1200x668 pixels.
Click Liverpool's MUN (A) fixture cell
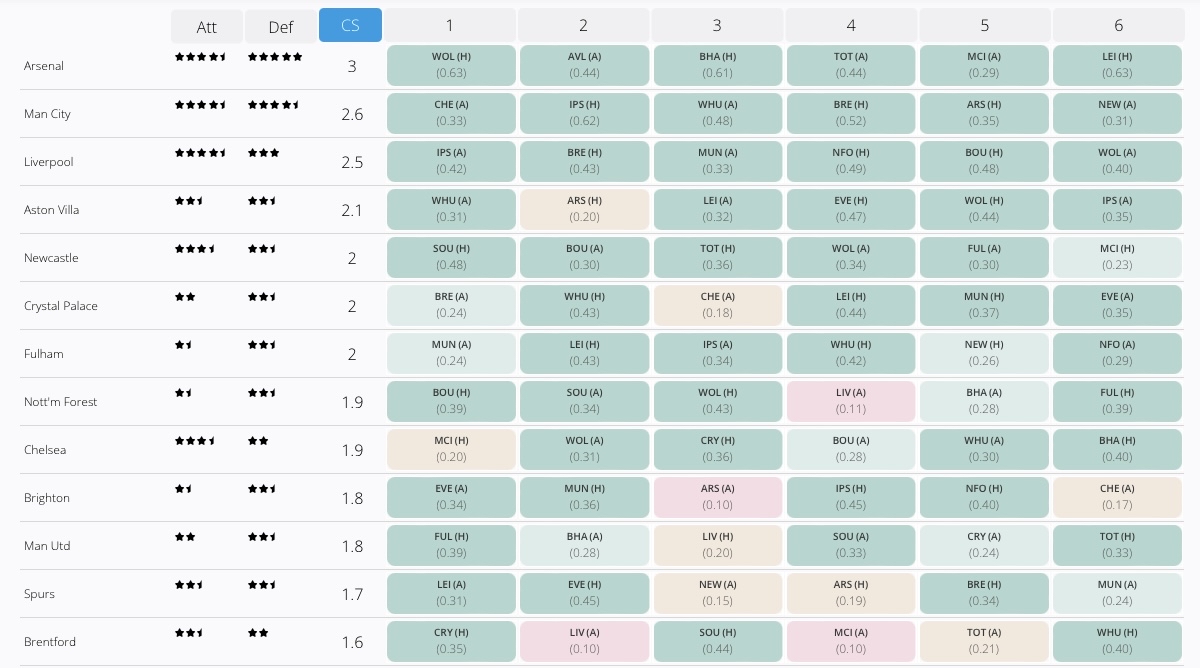[718, 161]
